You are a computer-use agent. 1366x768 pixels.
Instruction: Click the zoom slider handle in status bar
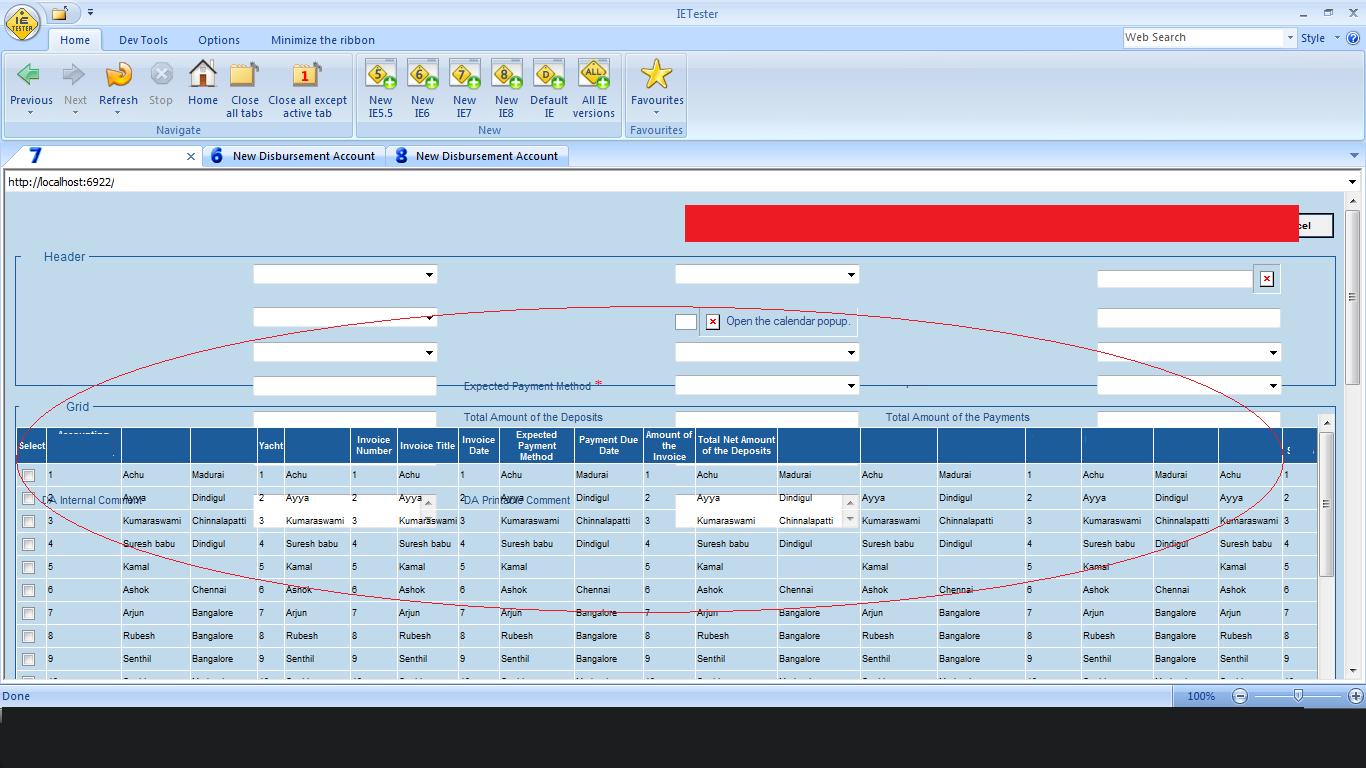point(1298,696)
